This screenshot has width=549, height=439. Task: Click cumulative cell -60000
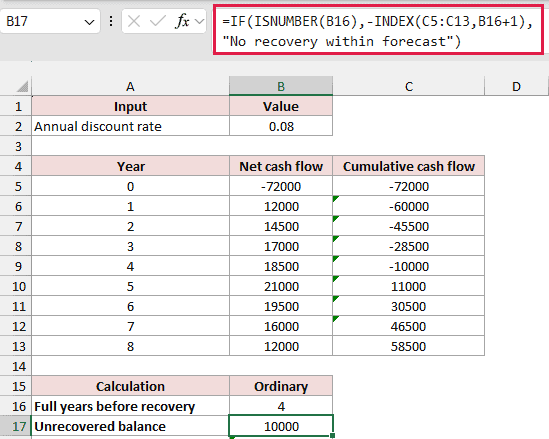click(x=409, y=206)
